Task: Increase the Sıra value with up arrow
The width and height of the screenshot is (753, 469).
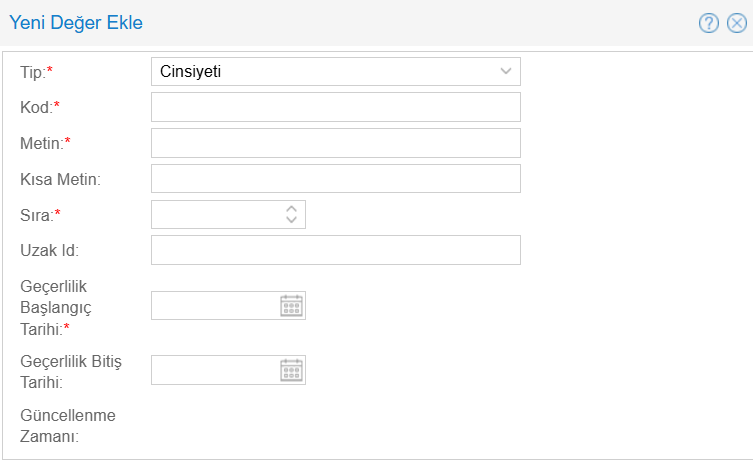Action: tap(291, 209)
